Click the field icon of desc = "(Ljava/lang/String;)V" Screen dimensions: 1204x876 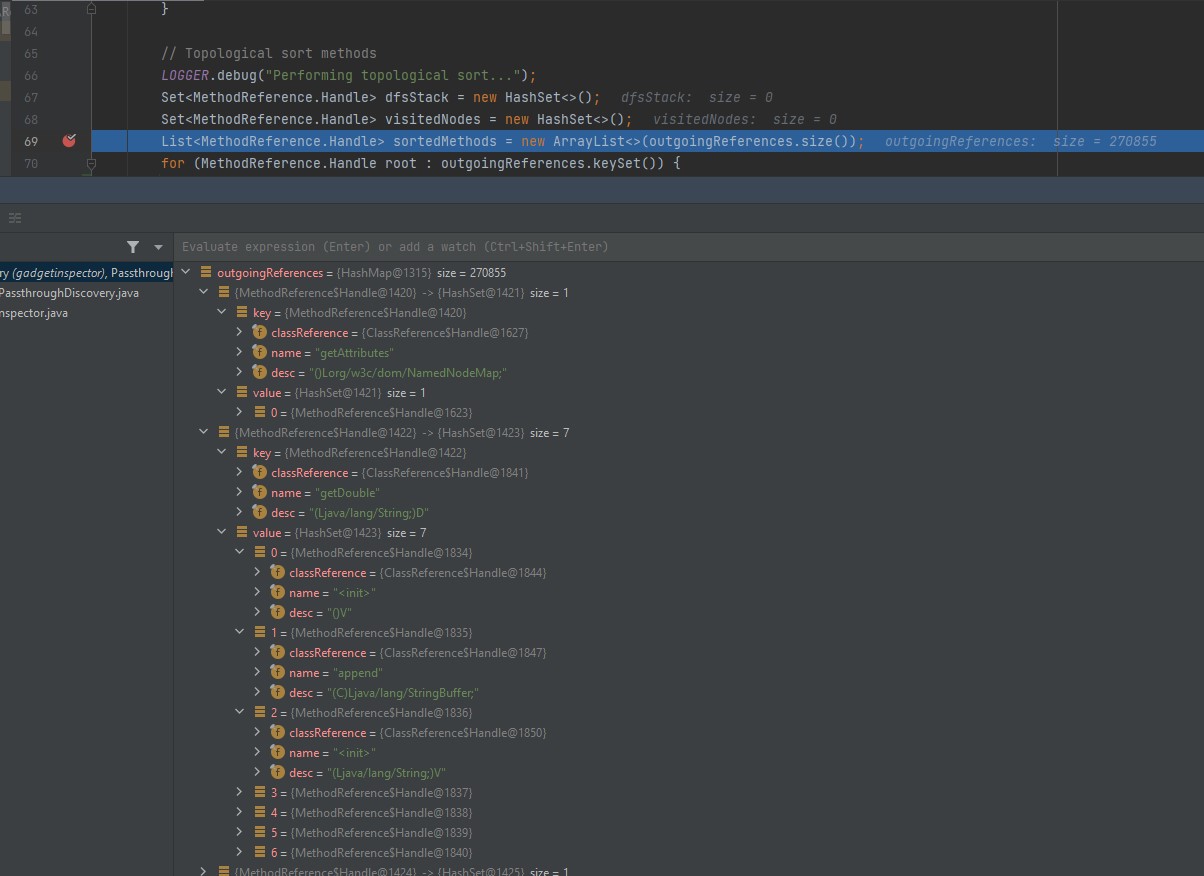point(278,772)
